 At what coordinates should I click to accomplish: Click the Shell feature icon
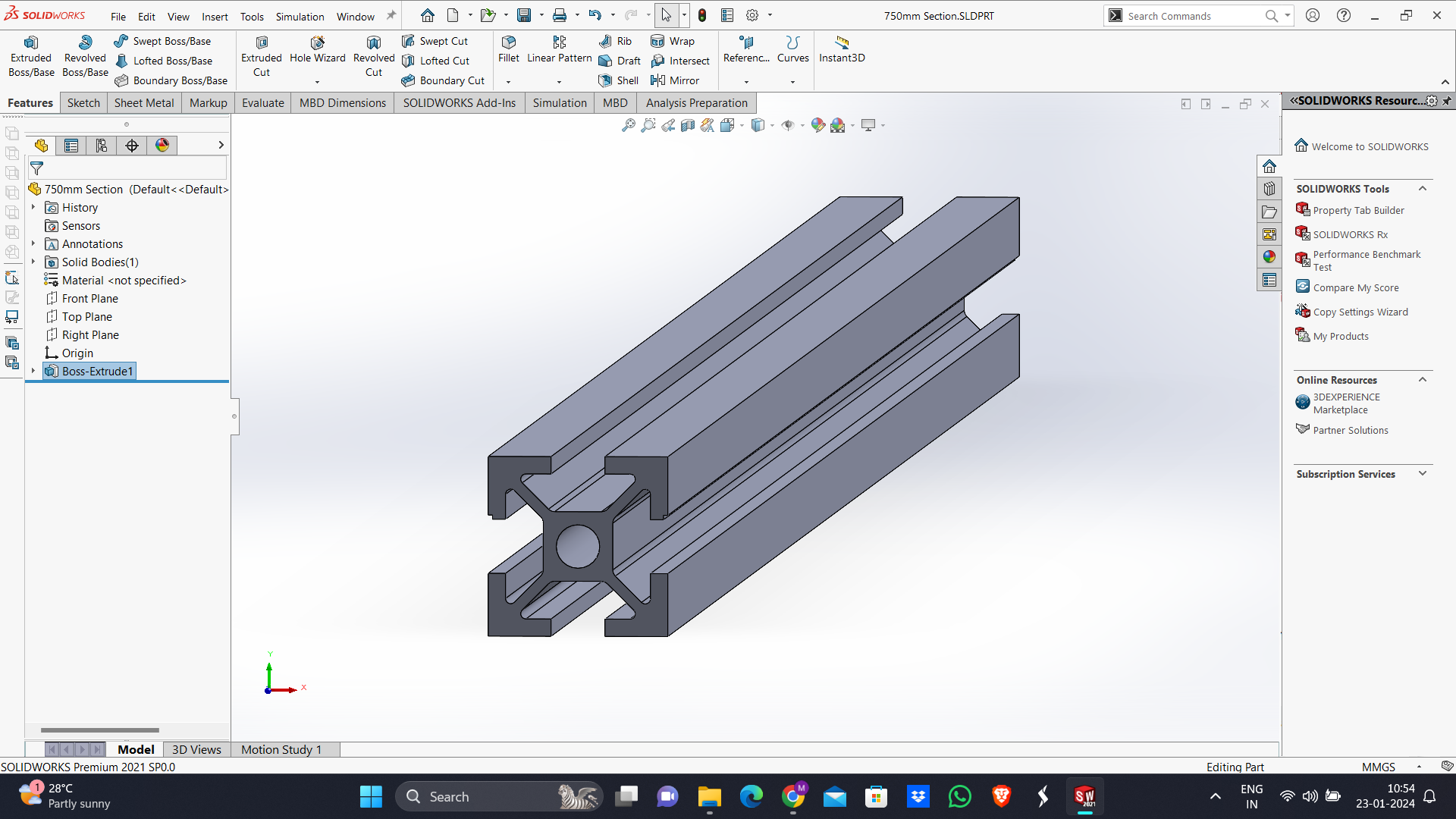(x=605, y=80)
